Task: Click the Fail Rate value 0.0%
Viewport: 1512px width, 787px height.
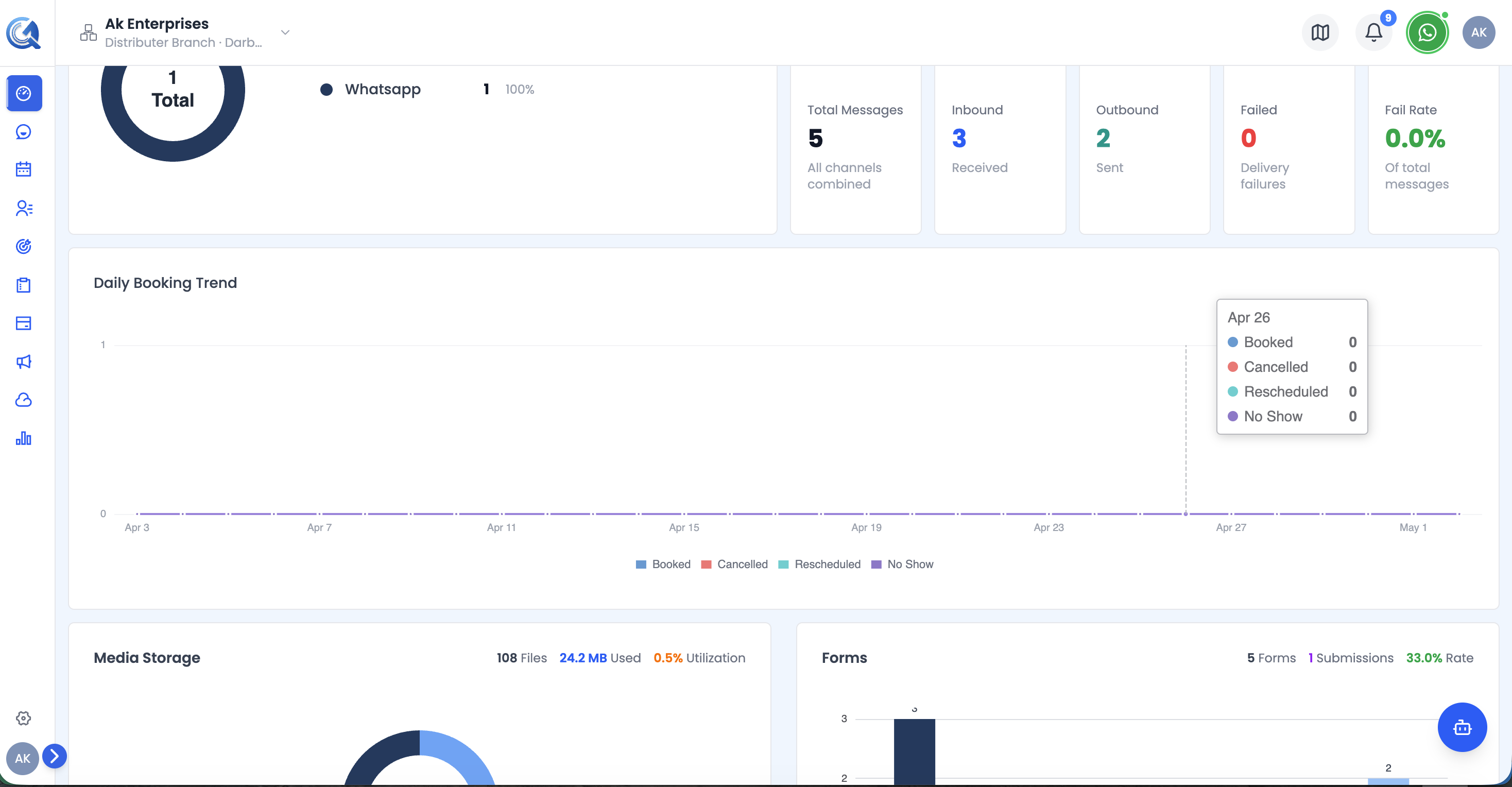Action: pyautogui.click(x=1415, y=139)
